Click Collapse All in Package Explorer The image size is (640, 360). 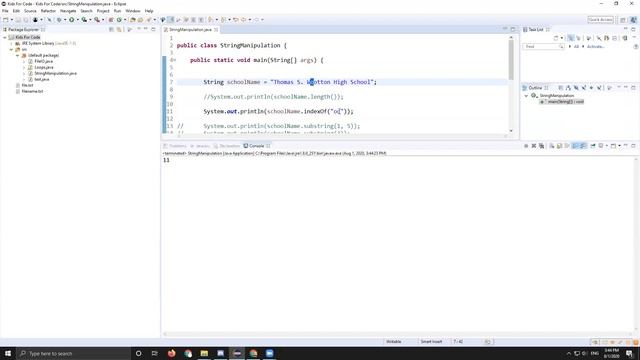[x=111, y=29]
